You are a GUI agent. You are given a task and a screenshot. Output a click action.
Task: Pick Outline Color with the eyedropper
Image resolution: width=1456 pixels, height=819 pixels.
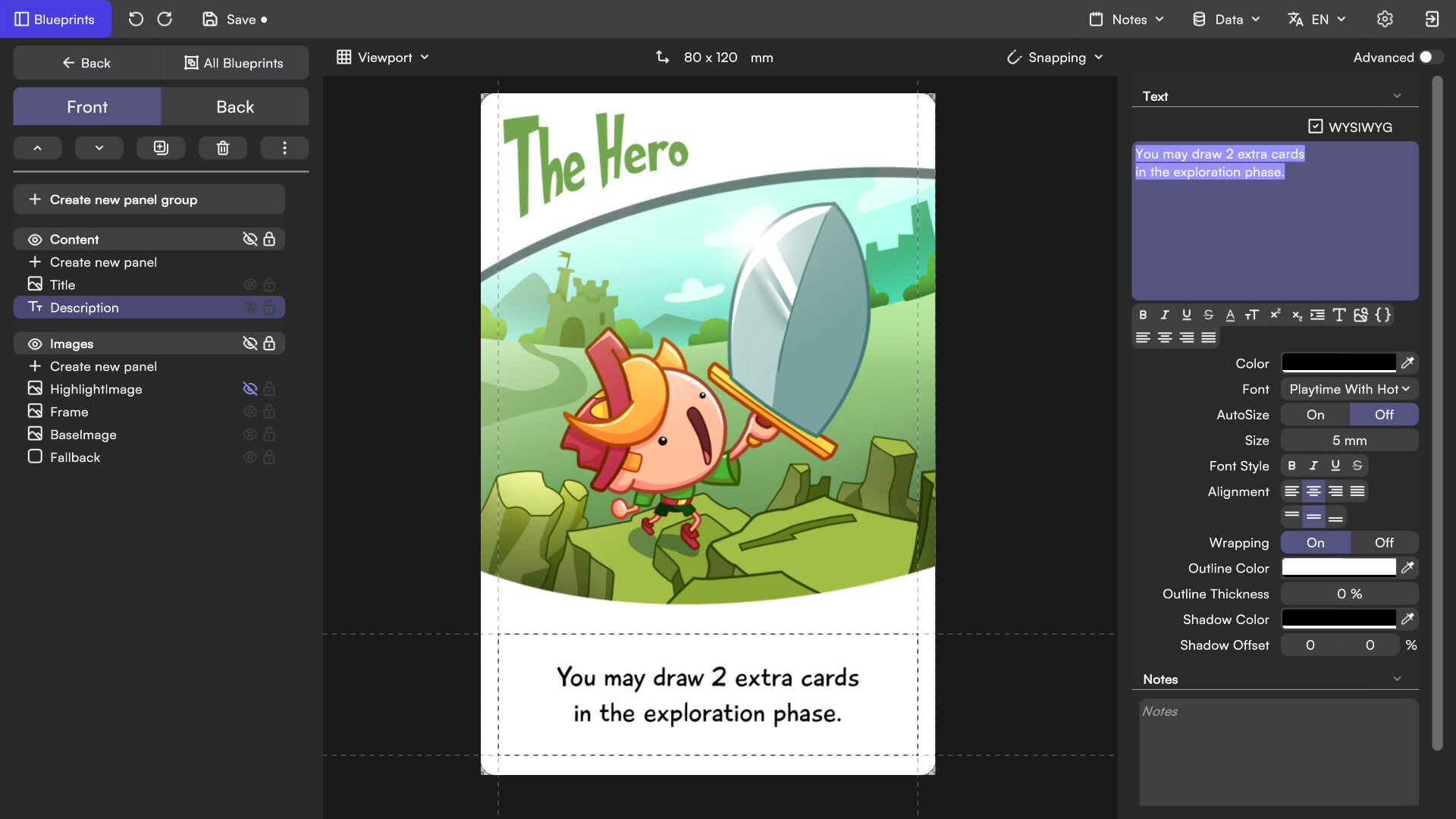(1407, 568)
